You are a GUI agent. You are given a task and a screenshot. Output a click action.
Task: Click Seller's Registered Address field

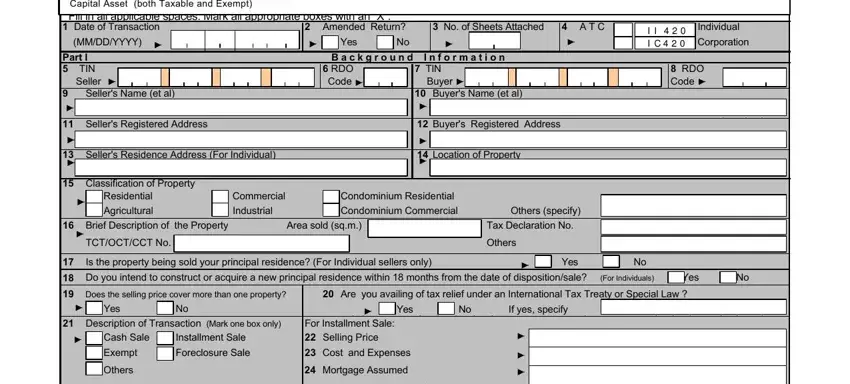point(241,139)
